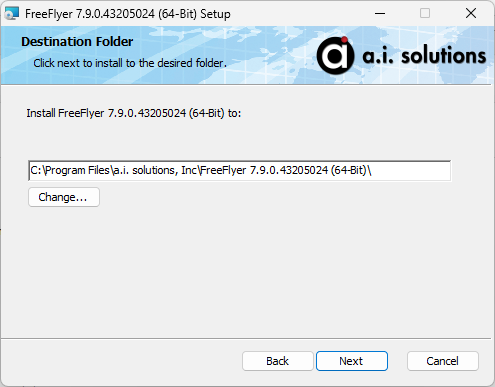Focus the destination folder path field
Image resolution: width=495 pixels, height=387 pixels.
(240, 171)
